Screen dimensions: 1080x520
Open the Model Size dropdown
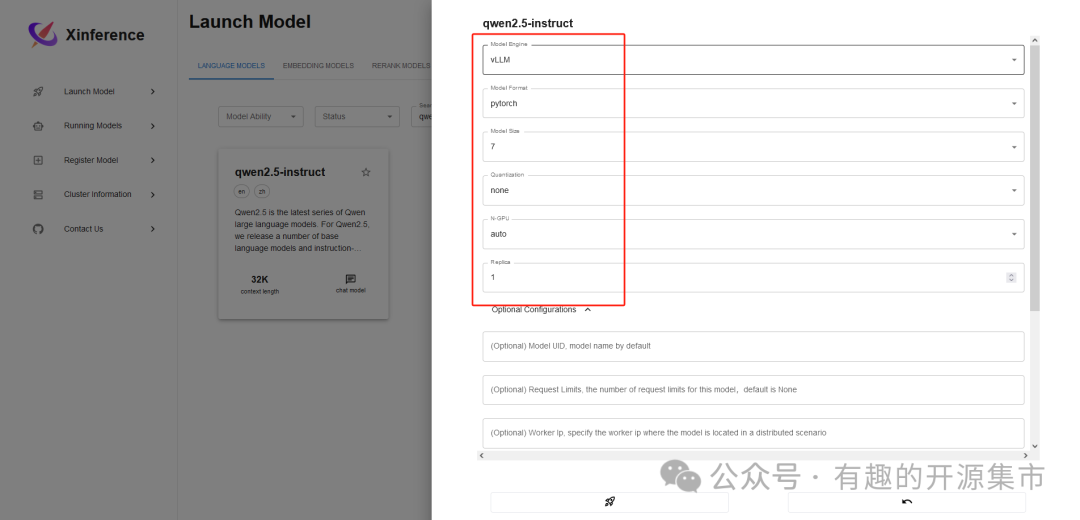(753, 147)
